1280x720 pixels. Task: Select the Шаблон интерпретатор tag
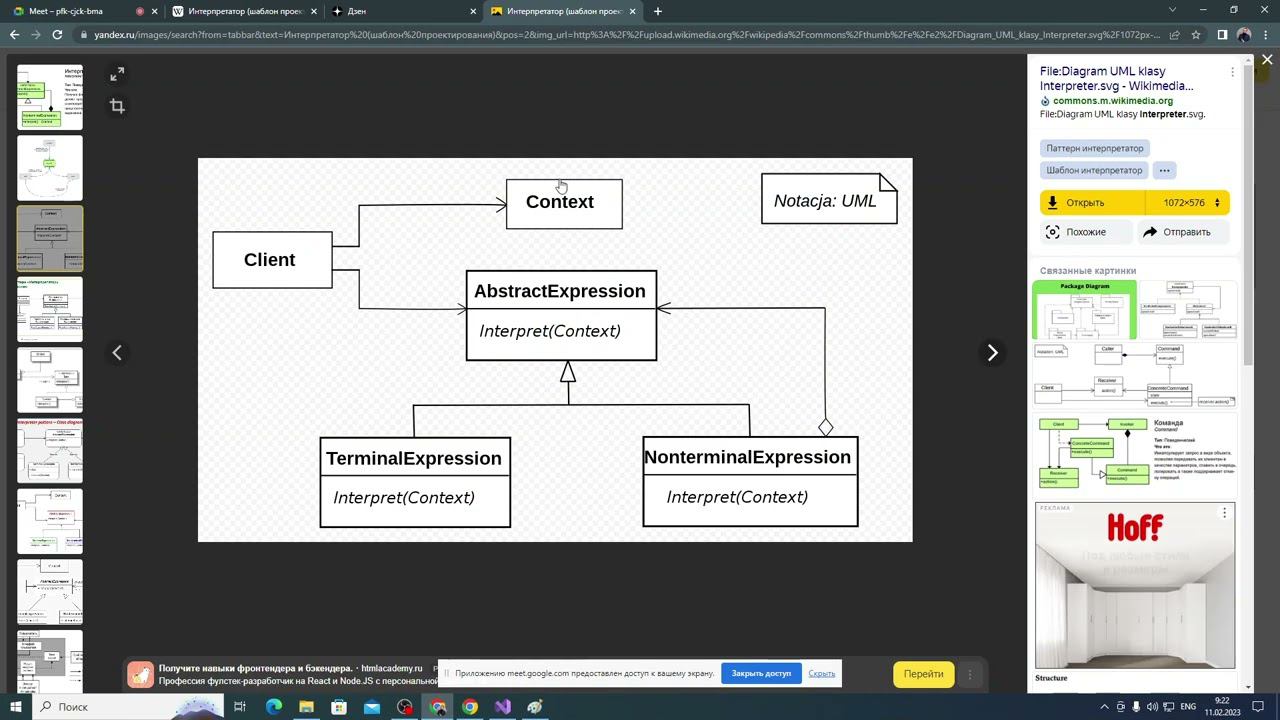[x=1094, y=170]
